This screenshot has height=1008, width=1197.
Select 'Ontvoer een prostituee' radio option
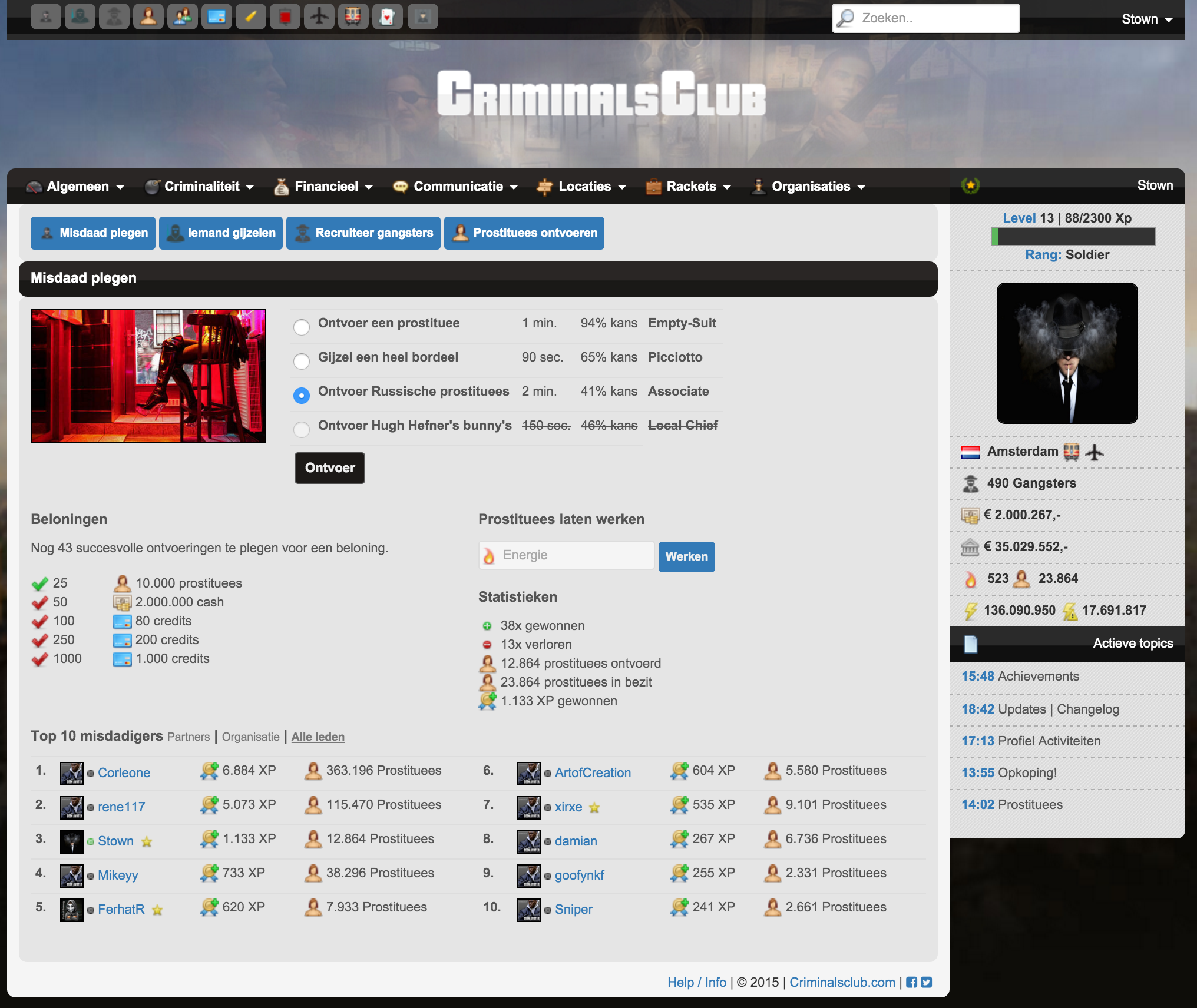tap(302, 327)
